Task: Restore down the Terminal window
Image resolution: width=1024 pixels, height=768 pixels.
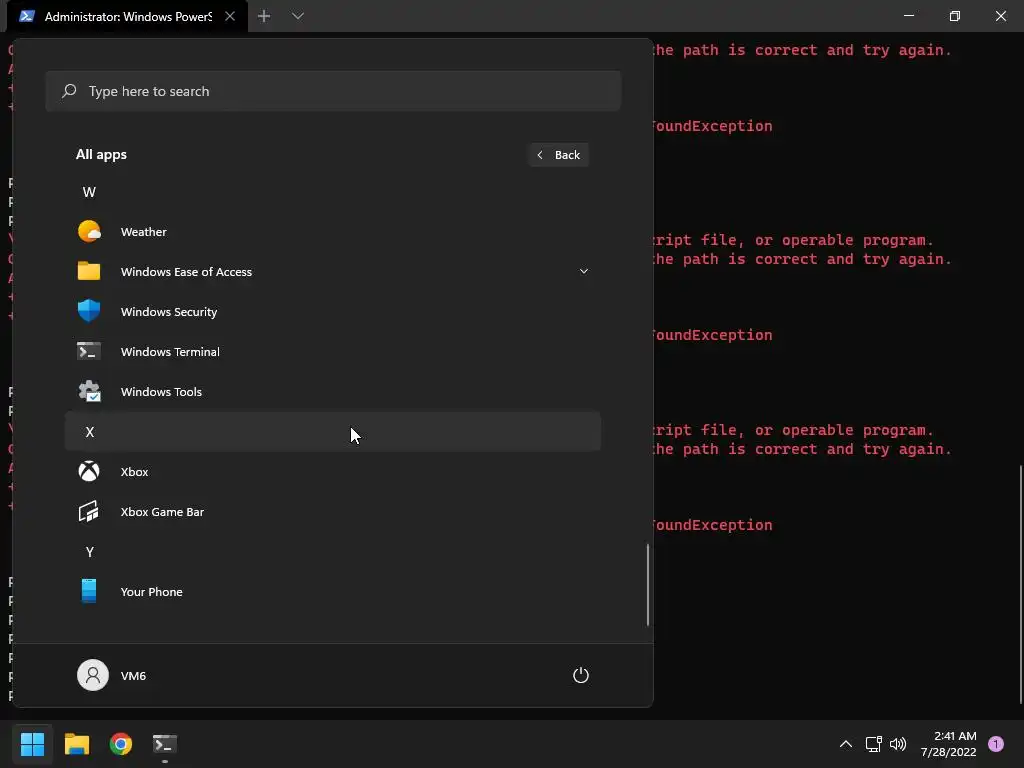Action: (955, 16)
